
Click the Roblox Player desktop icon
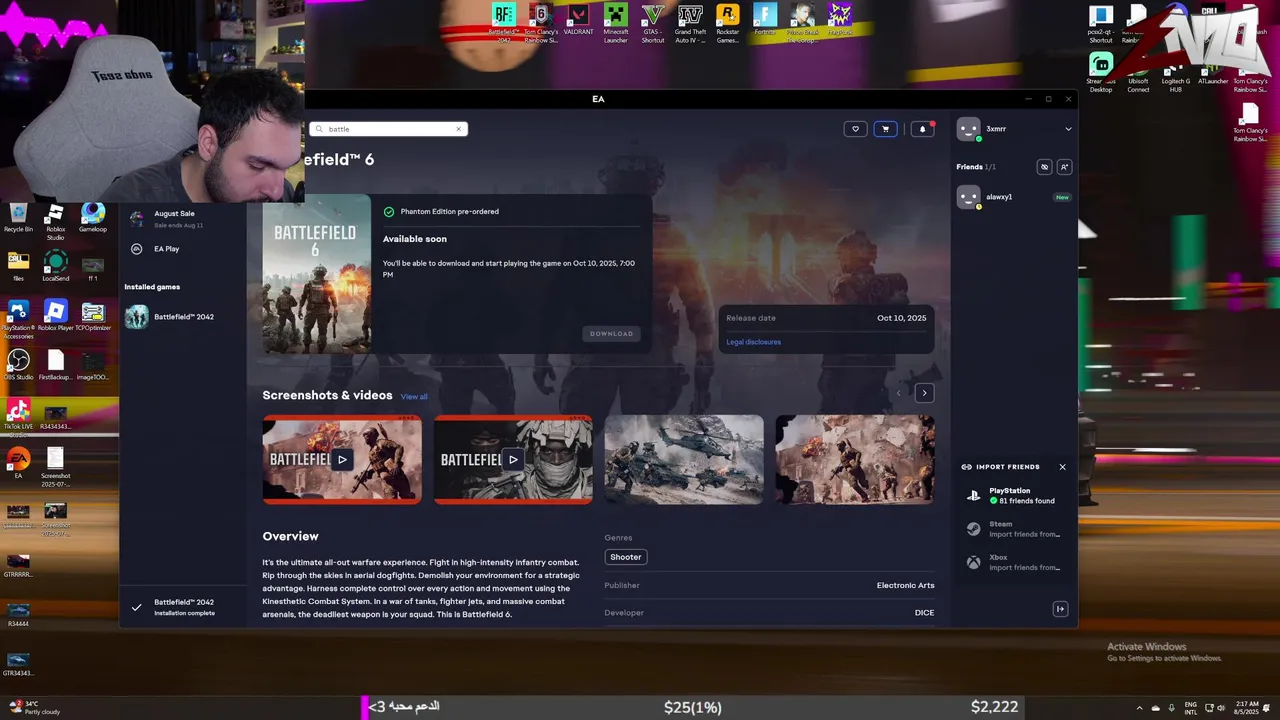(x=56, y=317)
